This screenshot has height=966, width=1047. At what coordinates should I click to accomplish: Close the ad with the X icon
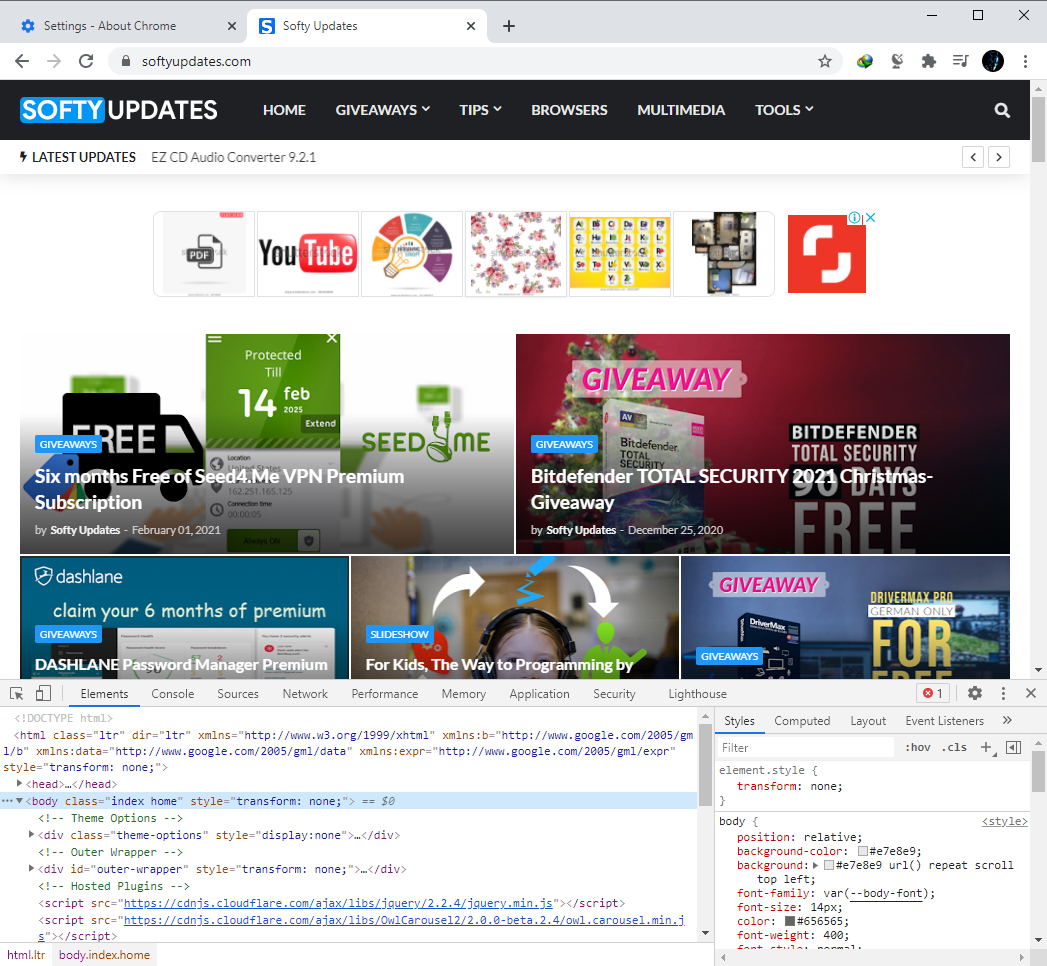click(871, 218)
